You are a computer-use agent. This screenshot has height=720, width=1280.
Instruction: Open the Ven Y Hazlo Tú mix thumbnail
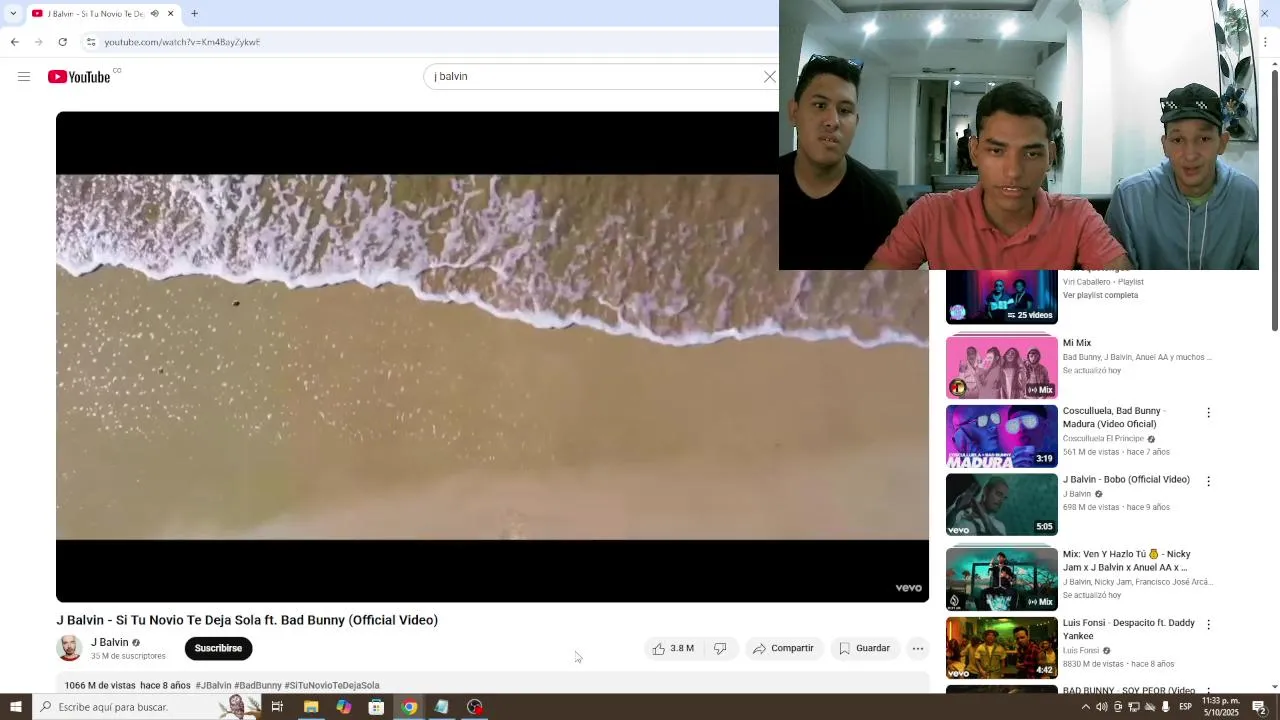point(1001,579)
